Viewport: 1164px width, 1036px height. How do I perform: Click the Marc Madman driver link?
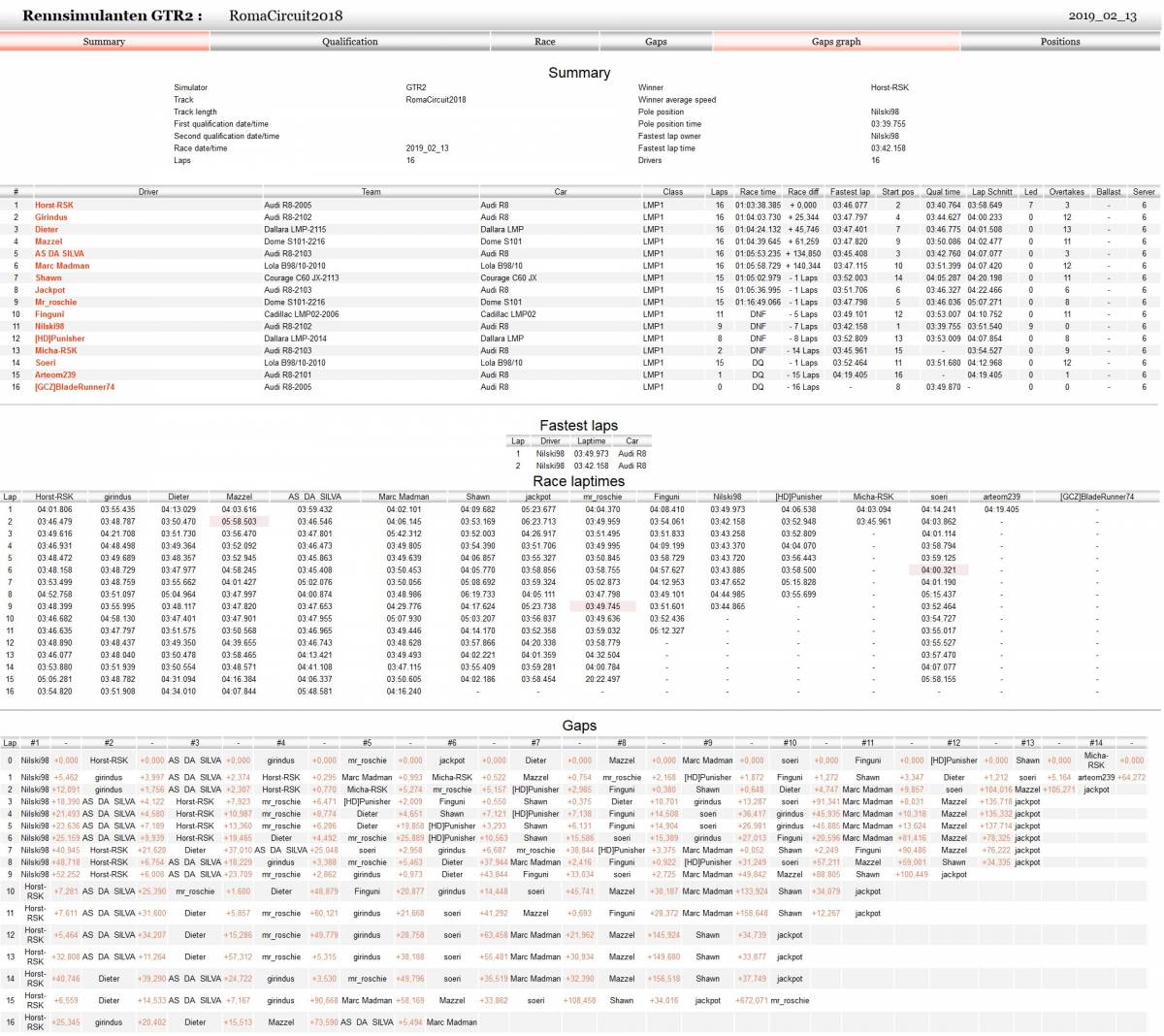coord(62,266)
